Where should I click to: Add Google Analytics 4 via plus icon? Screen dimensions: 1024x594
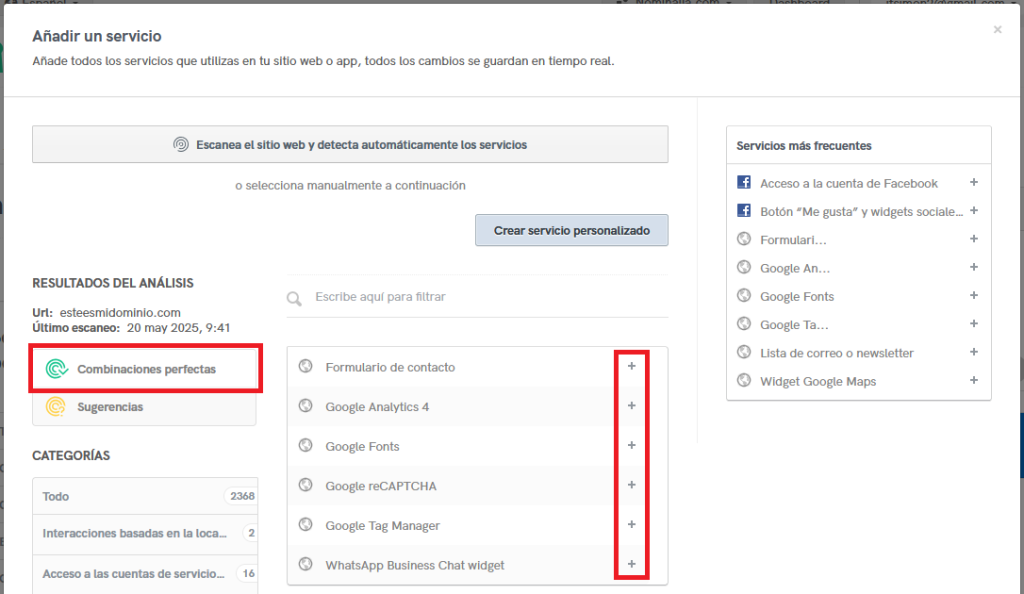pyautogui.click(x=632, y=406)
